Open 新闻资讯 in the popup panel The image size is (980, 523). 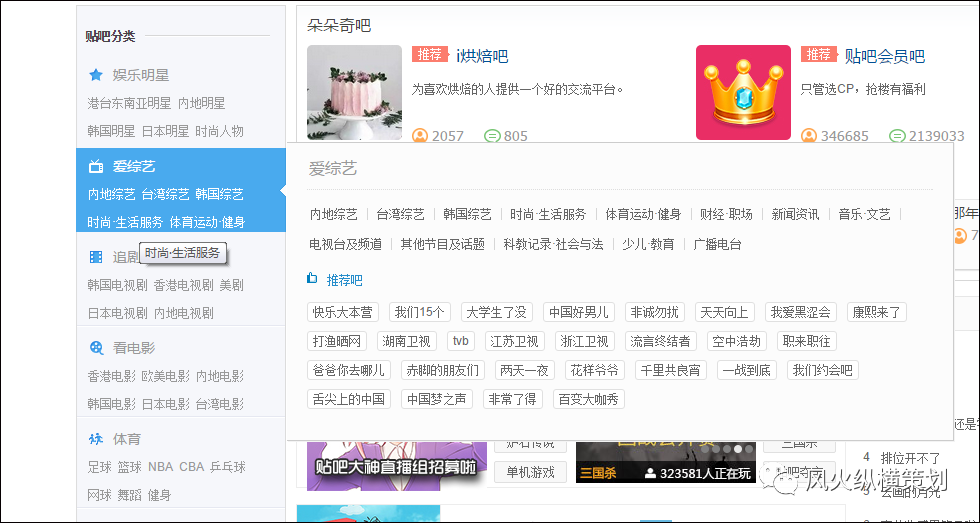pos(795,214)
